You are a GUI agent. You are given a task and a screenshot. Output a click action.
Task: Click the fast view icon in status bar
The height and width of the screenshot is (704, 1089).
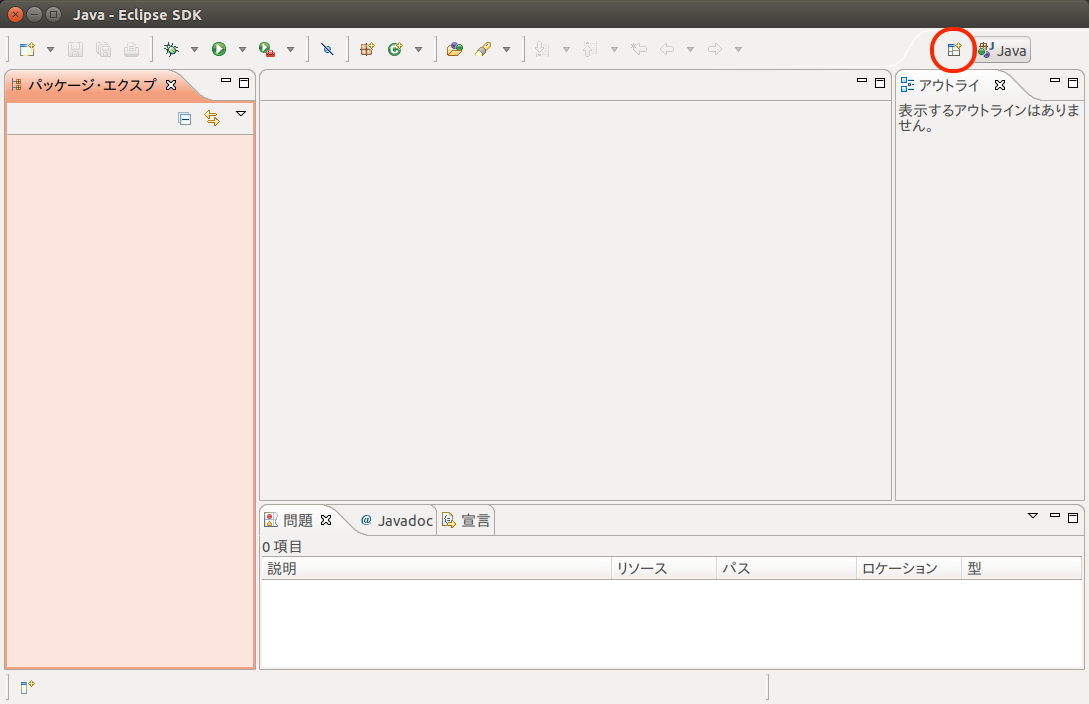(x=27, y=687)
